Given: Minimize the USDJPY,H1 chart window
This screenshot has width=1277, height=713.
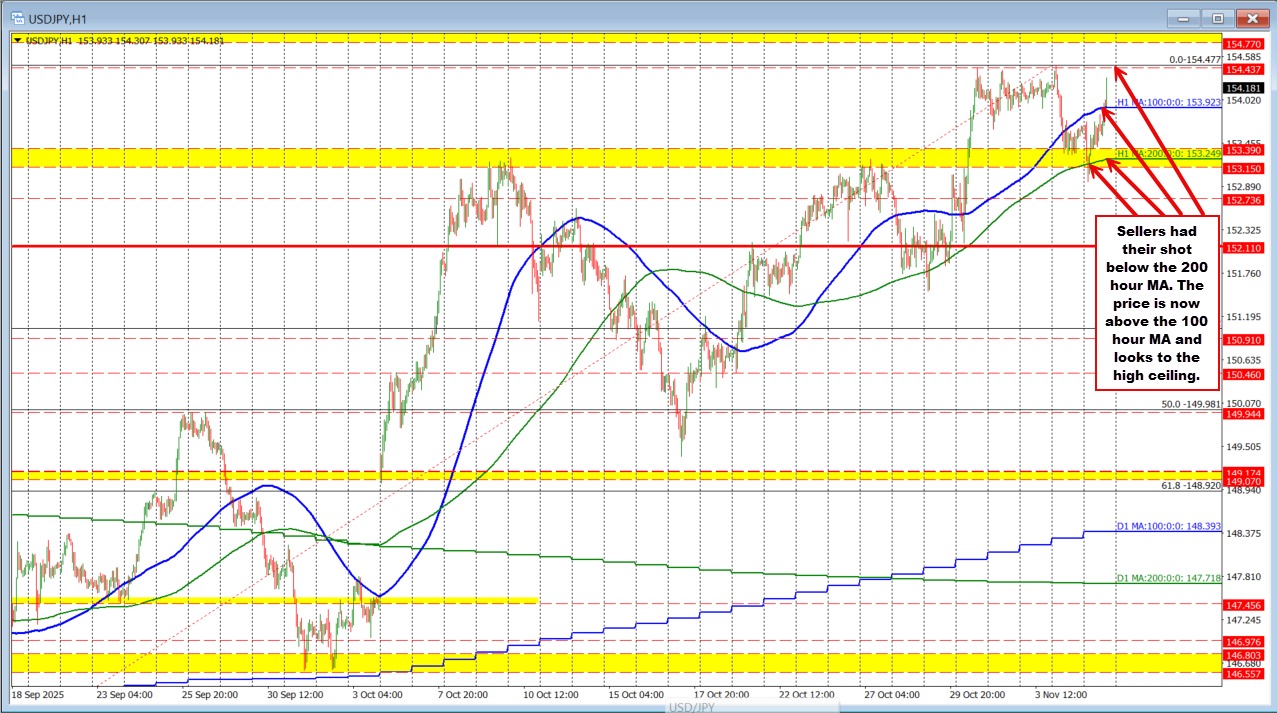Looking at the screenshot, I should click(1182, 17).
